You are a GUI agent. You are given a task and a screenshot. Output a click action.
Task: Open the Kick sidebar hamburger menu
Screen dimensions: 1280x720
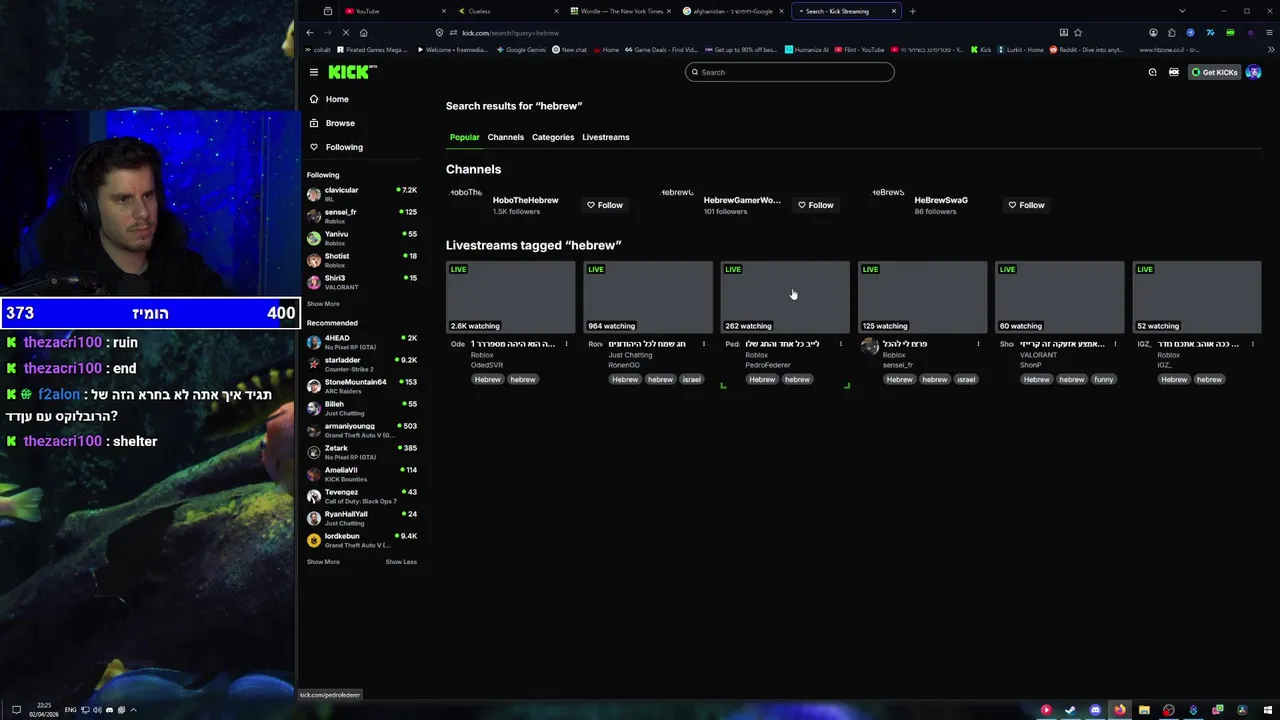pos(314,72)
